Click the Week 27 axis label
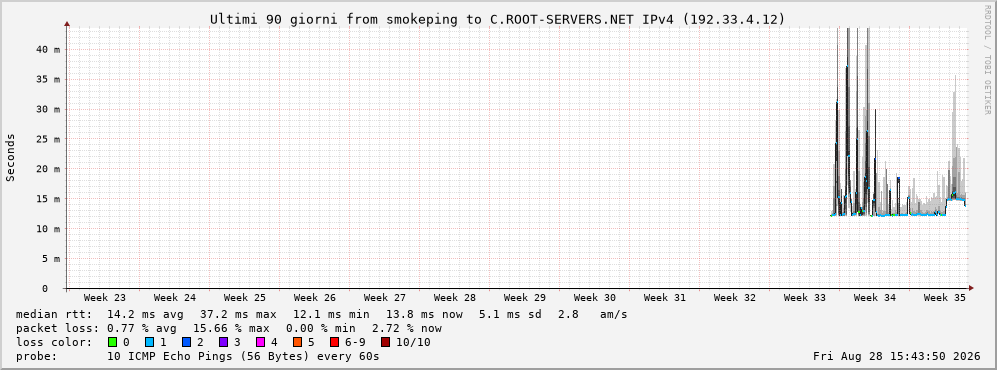Screen dimensions: 997x370 coord(385,298)
